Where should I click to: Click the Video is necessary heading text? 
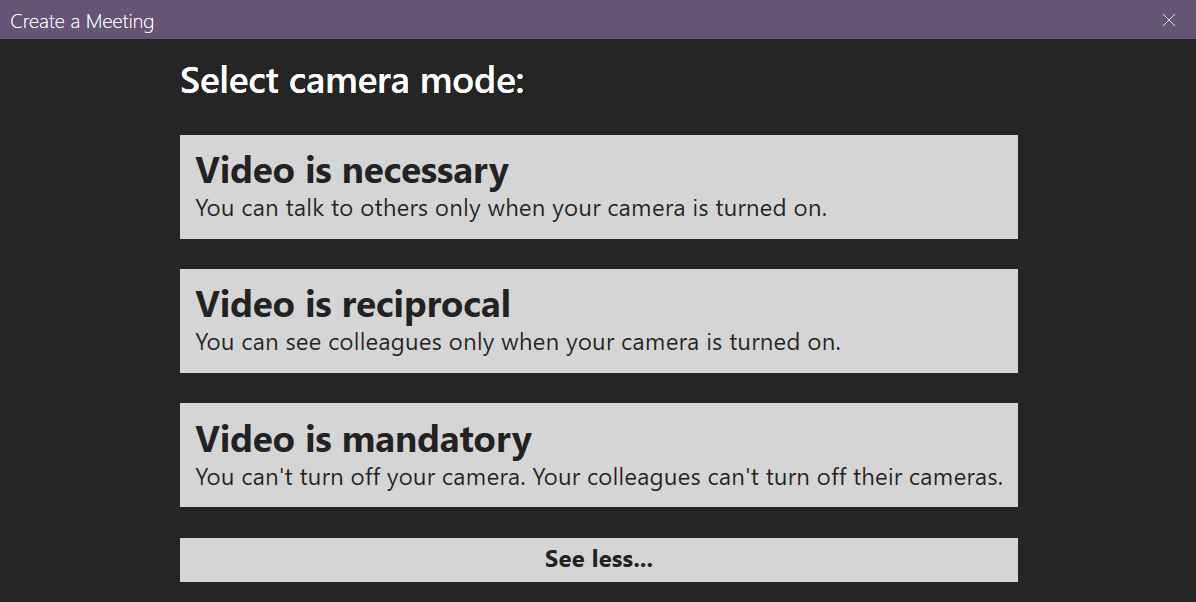point(351,170)
